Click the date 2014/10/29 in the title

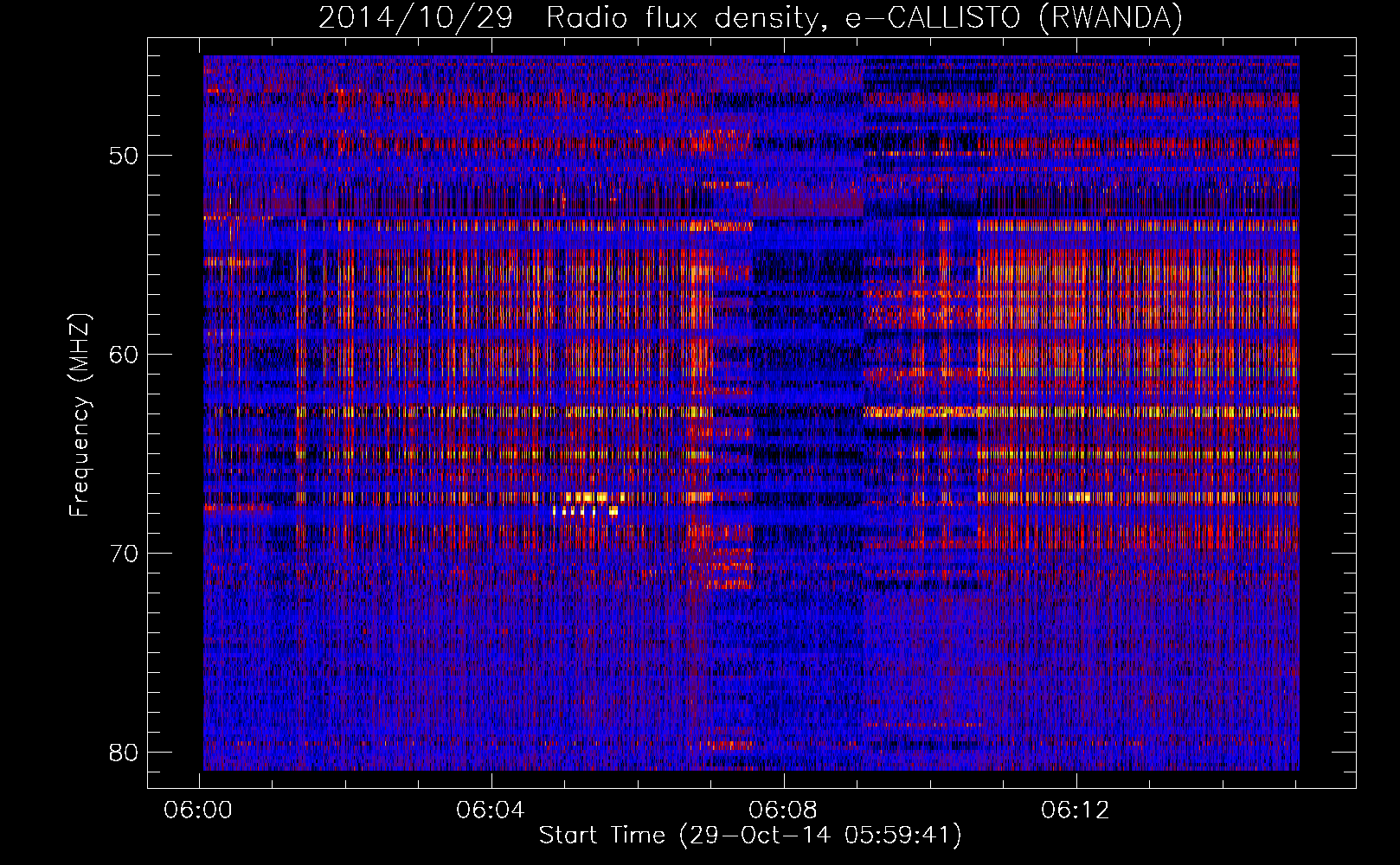[x=415, y=17]
